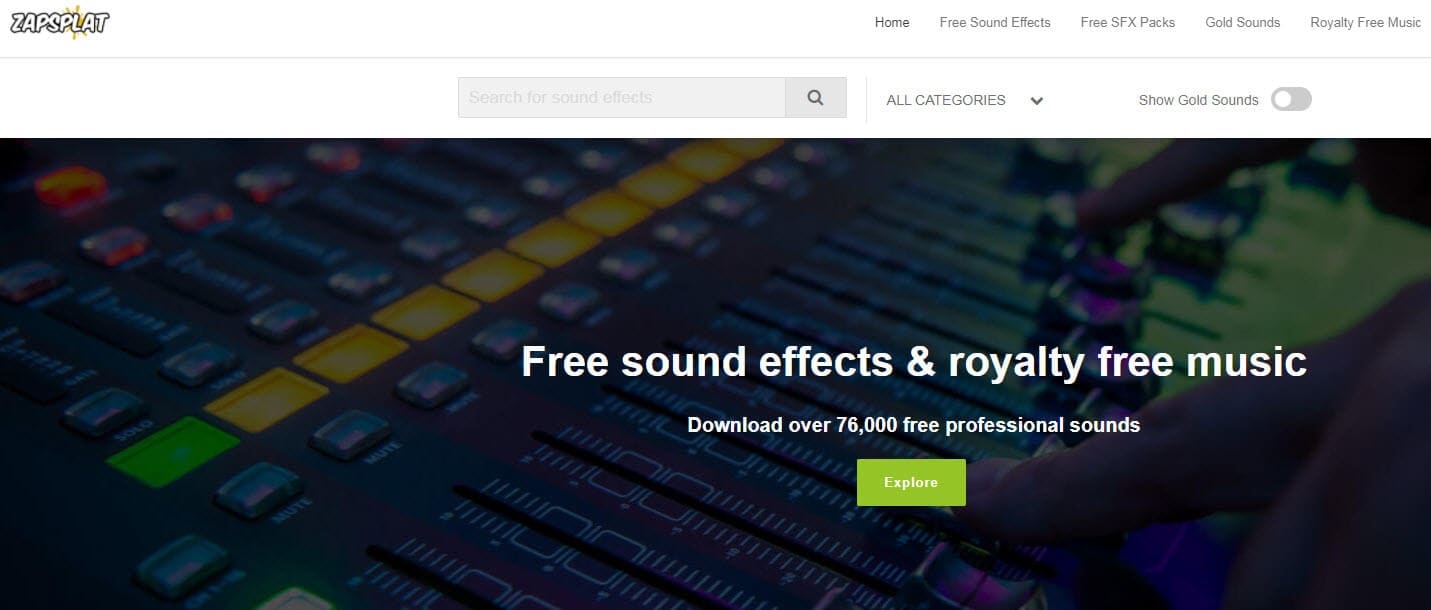This screenshot has height=610, width=1431.
Task: Open the Free Sound Effects menu
Action: click(x=995, y=22)
